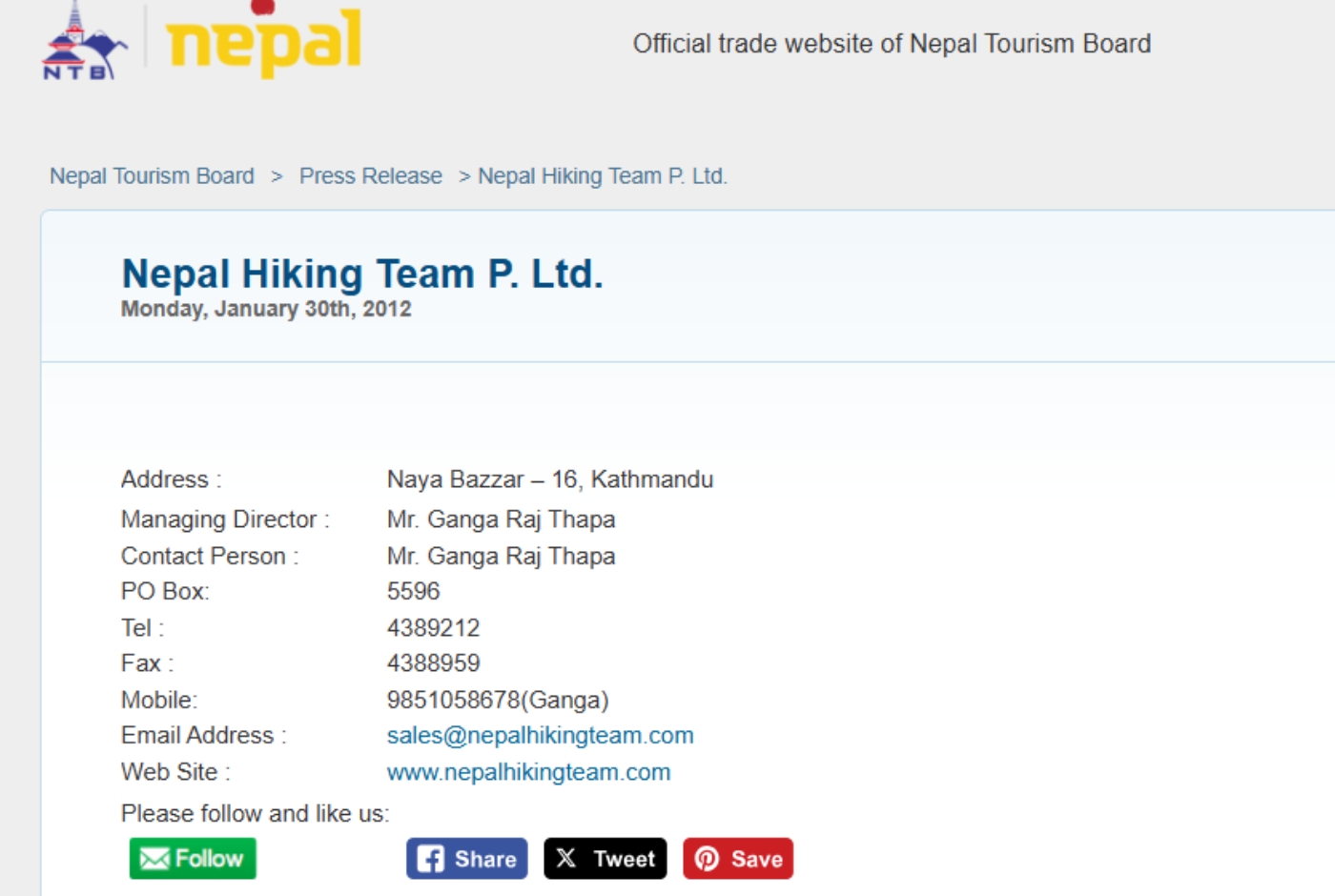Click the Web Site label

tap(175, 772)
